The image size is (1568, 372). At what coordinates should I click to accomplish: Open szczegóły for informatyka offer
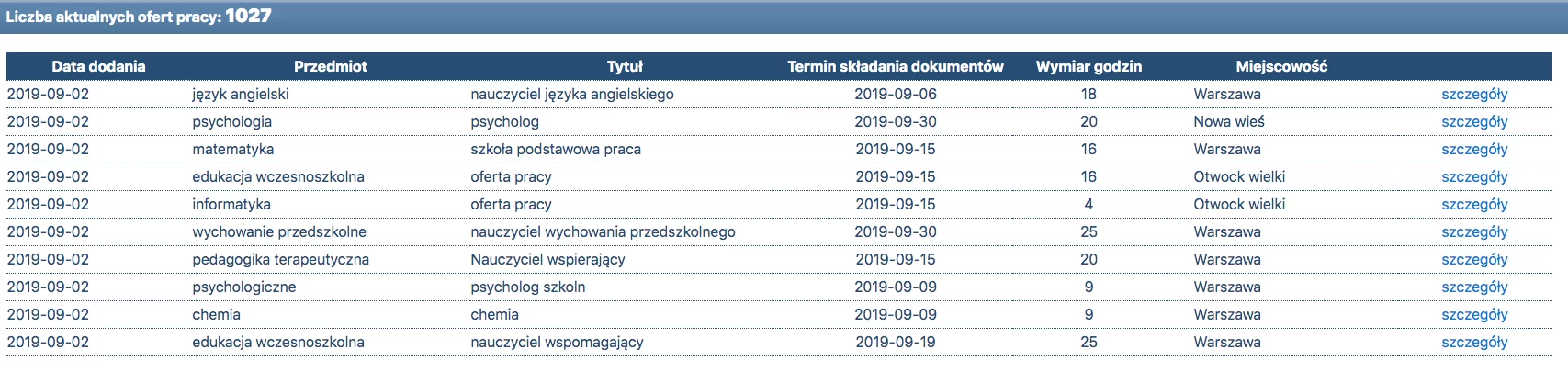point(1474,205)
